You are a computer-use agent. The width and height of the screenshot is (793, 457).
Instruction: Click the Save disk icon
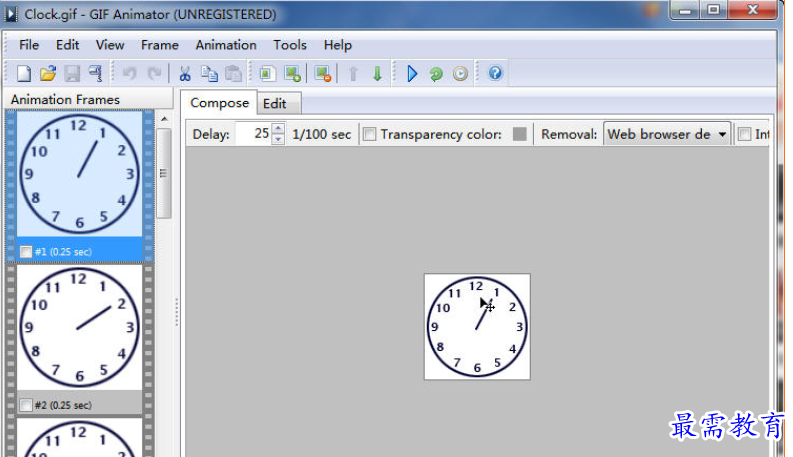coord(72,74)
